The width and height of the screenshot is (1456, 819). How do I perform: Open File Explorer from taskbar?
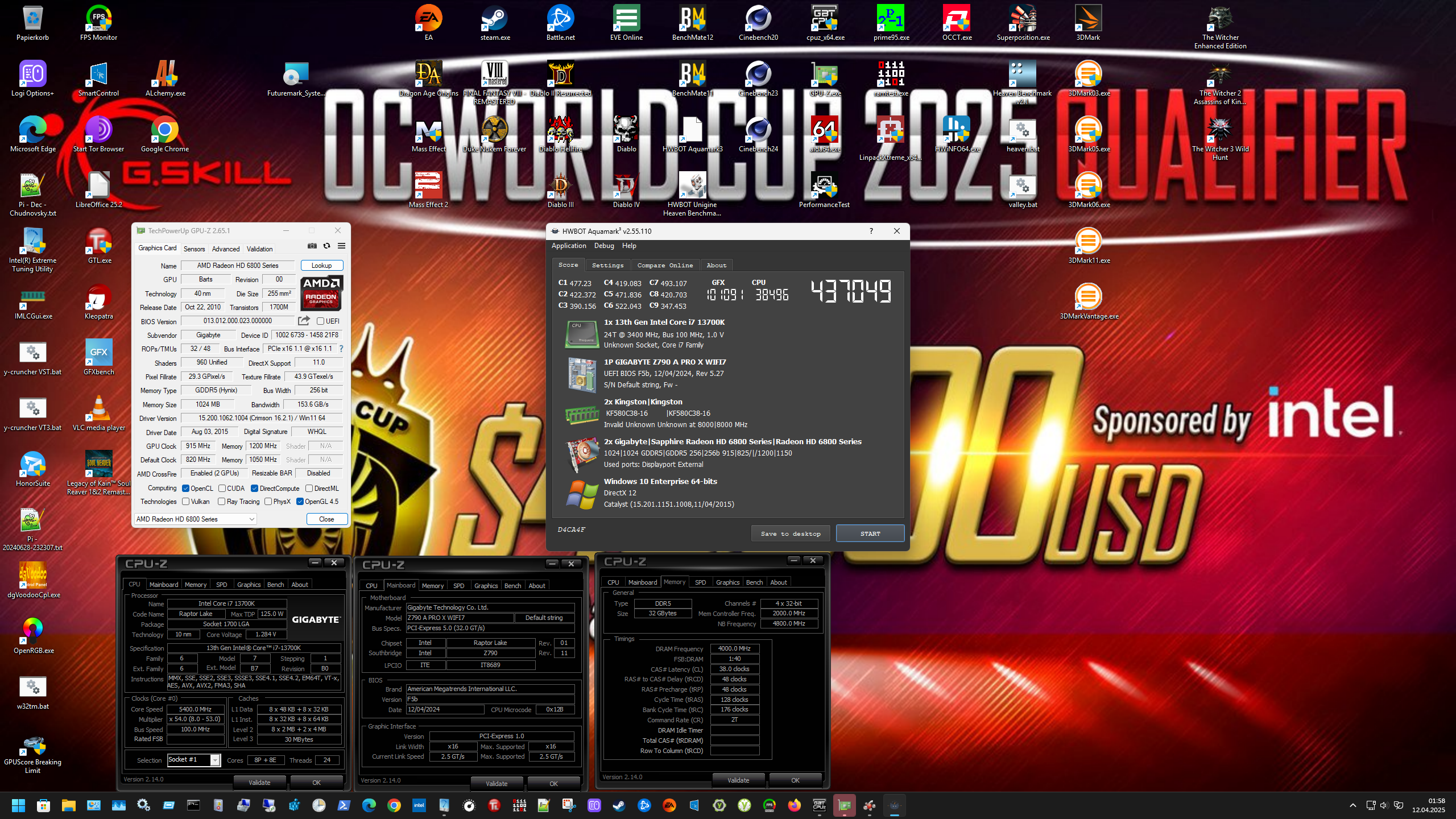click(68, 805)
